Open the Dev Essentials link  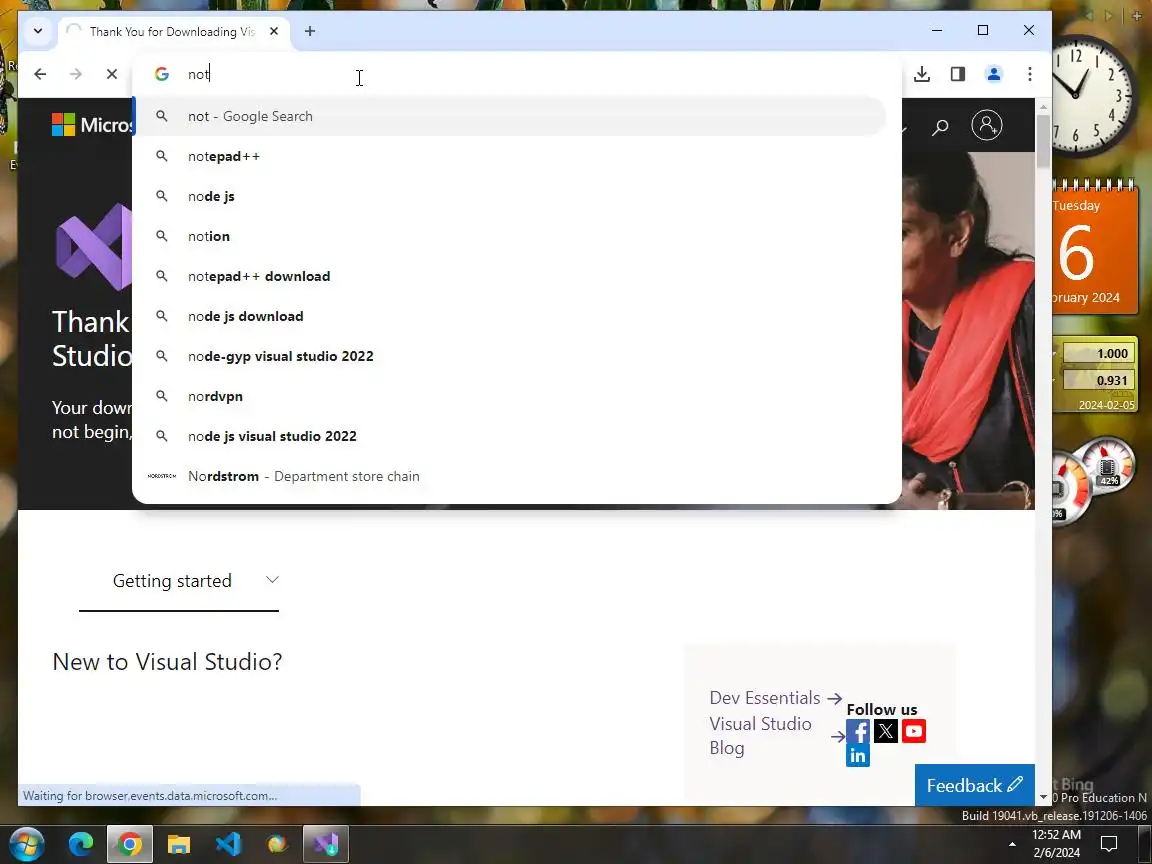click(x=776, y=698)
